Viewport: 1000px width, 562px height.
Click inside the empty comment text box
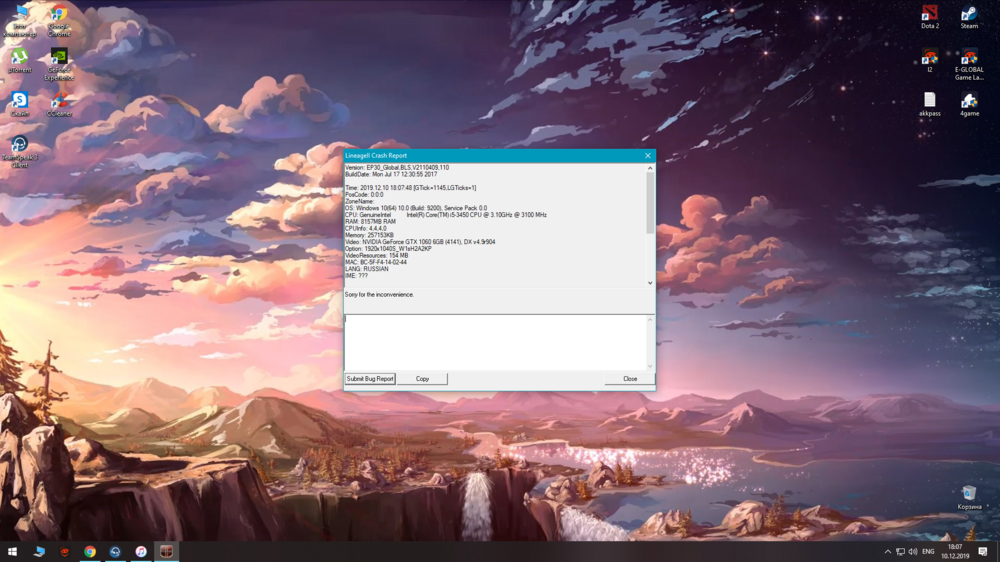pyautogui.click(x=496, y=342)
